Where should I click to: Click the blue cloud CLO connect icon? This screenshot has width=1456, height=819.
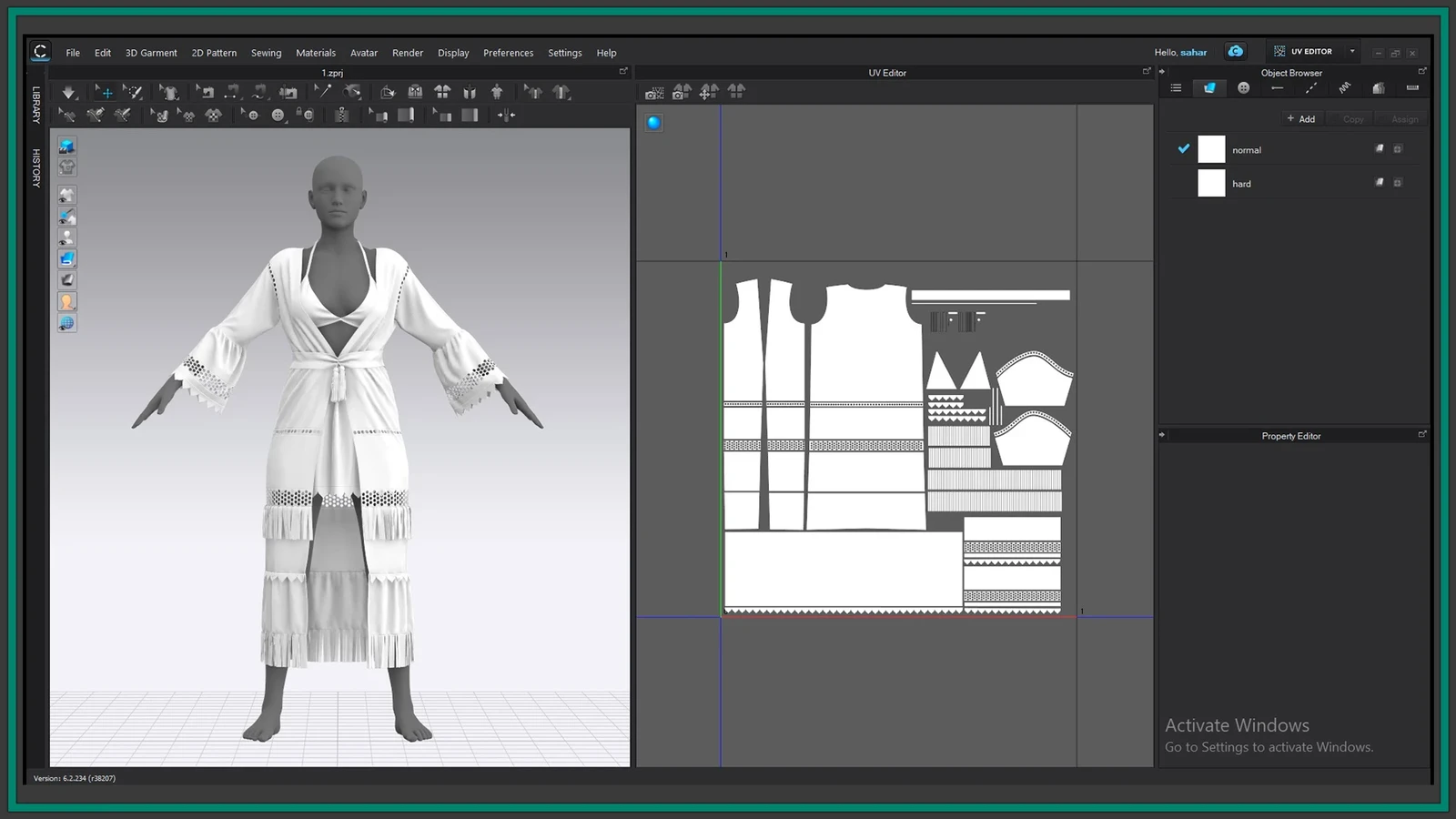pyautogui.click(x=1235, y=51)
